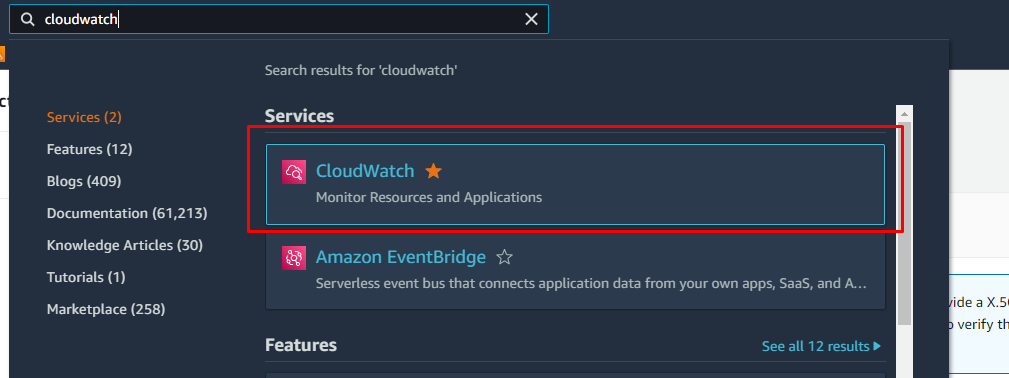This screenshot has height=378, width=1009.
Task: Click the magnifying glass search icon
Action: click(27, 19)
